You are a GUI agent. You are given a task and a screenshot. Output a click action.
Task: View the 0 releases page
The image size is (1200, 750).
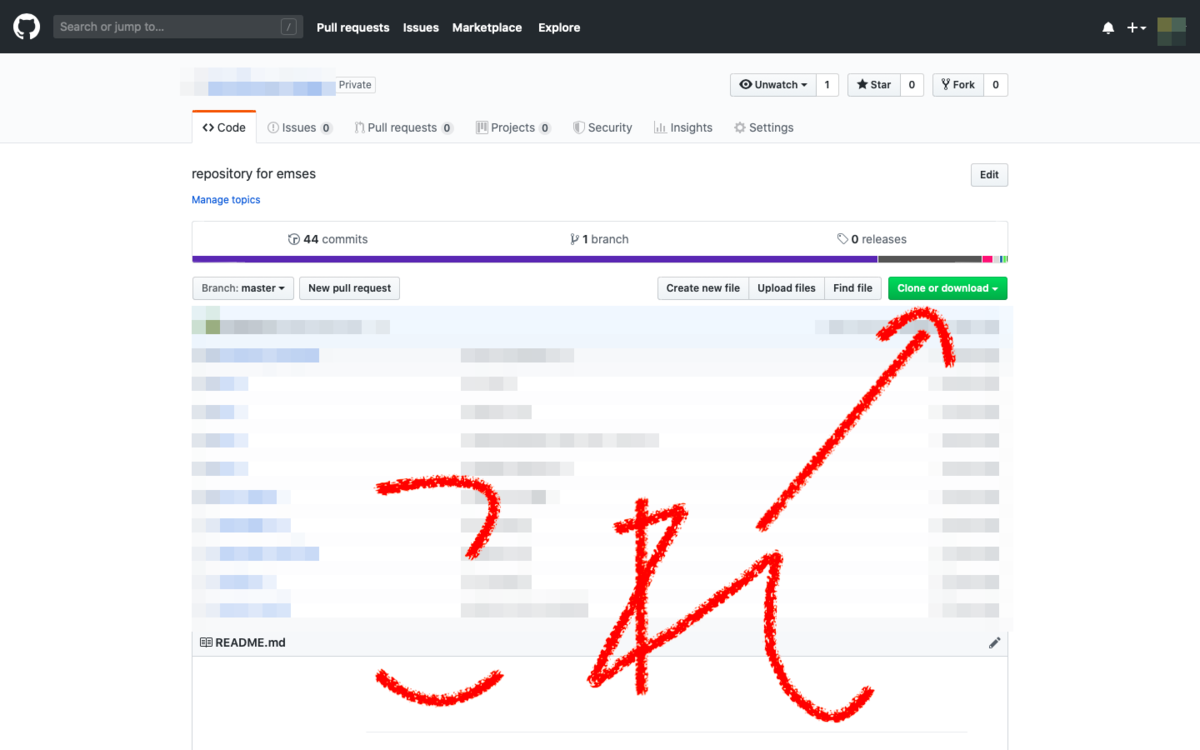coord(872,239)
